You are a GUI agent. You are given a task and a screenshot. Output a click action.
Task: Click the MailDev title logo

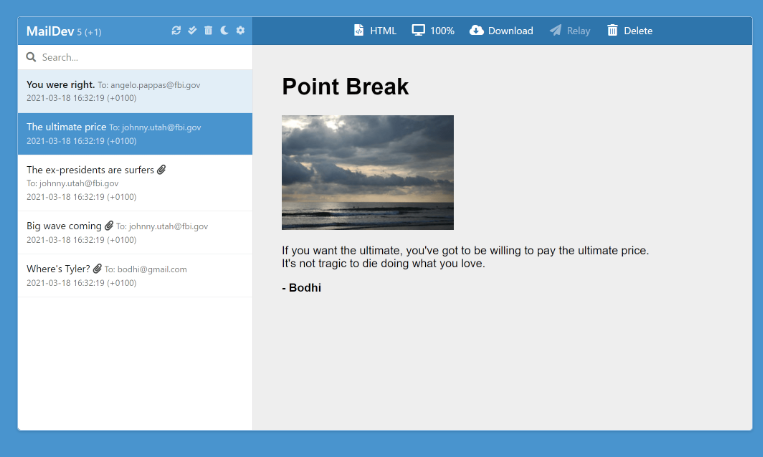point(50,31)
